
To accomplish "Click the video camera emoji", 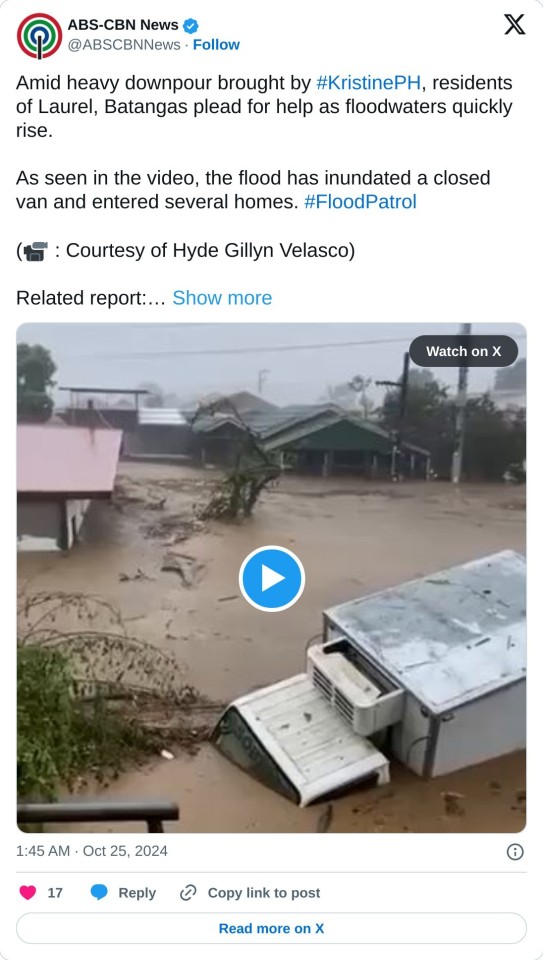I will click(35, 251).
